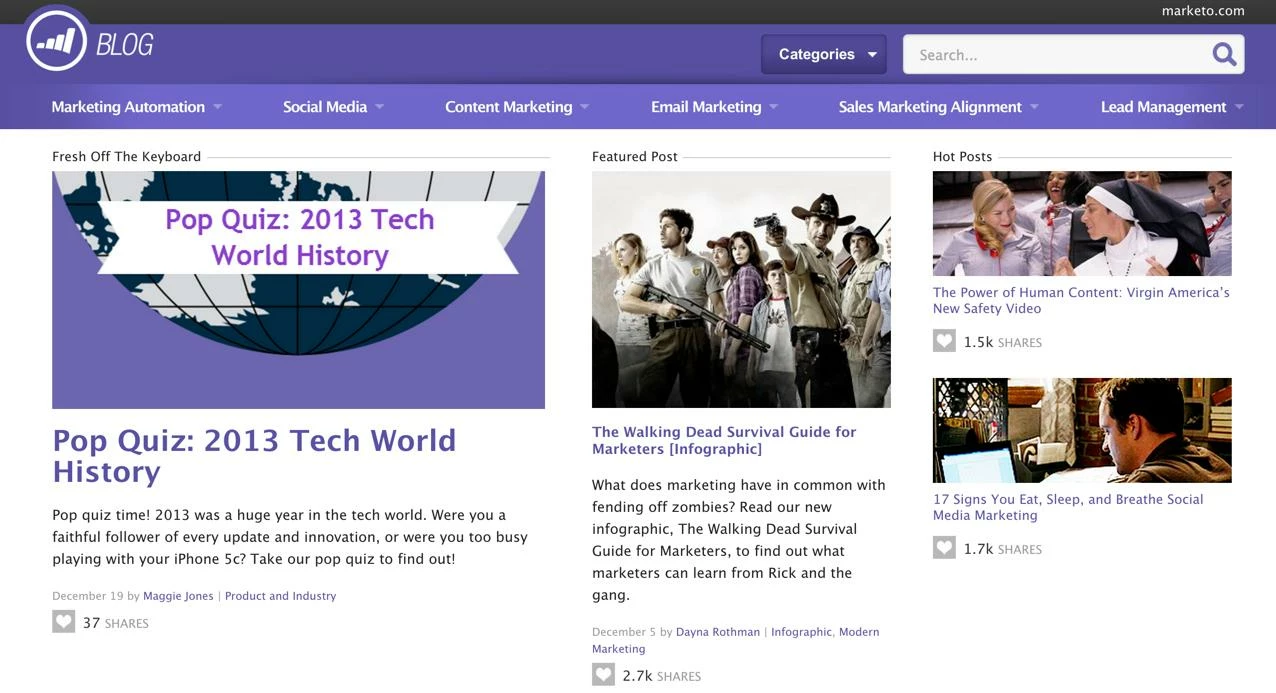Click the Marketo logo icon
The height and width of the screenshot is (693, 1276).
57,40
